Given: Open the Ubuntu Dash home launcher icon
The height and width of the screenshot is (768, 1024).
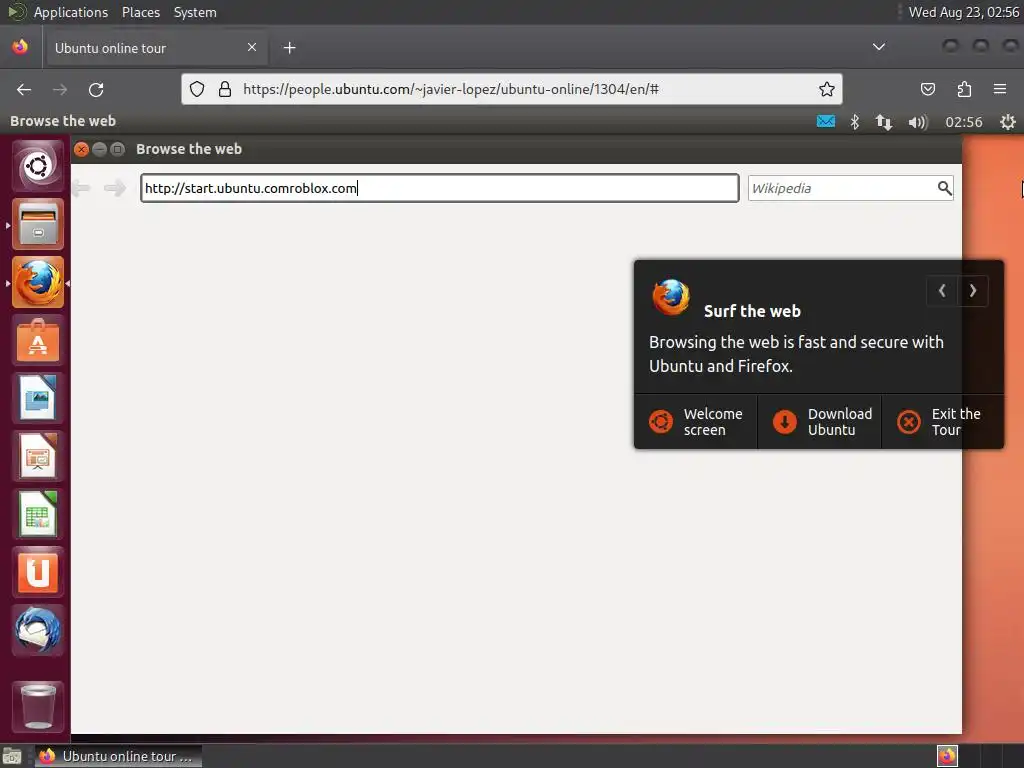Looking at the screenshot, I should (38, 166).
